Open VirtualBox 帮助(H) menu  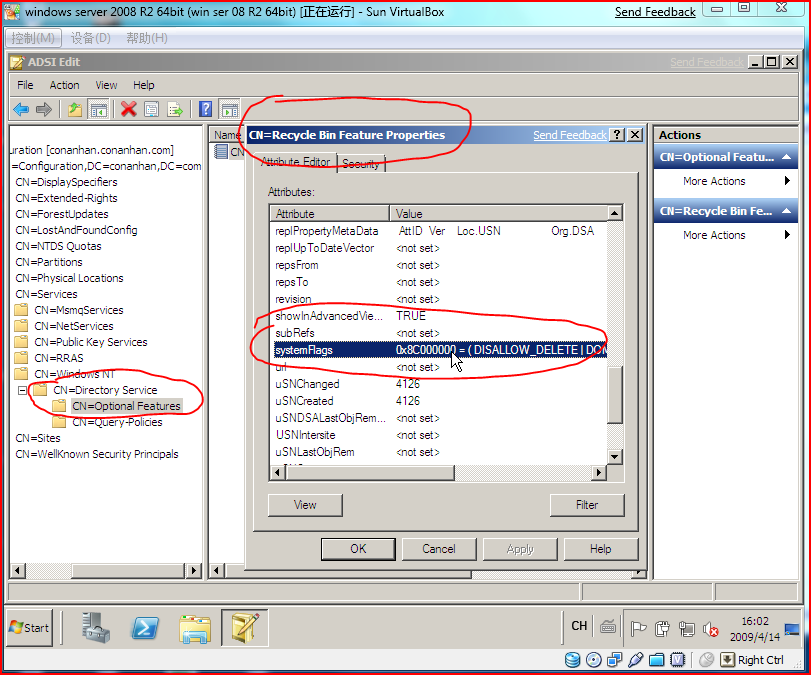coord(147,38)
